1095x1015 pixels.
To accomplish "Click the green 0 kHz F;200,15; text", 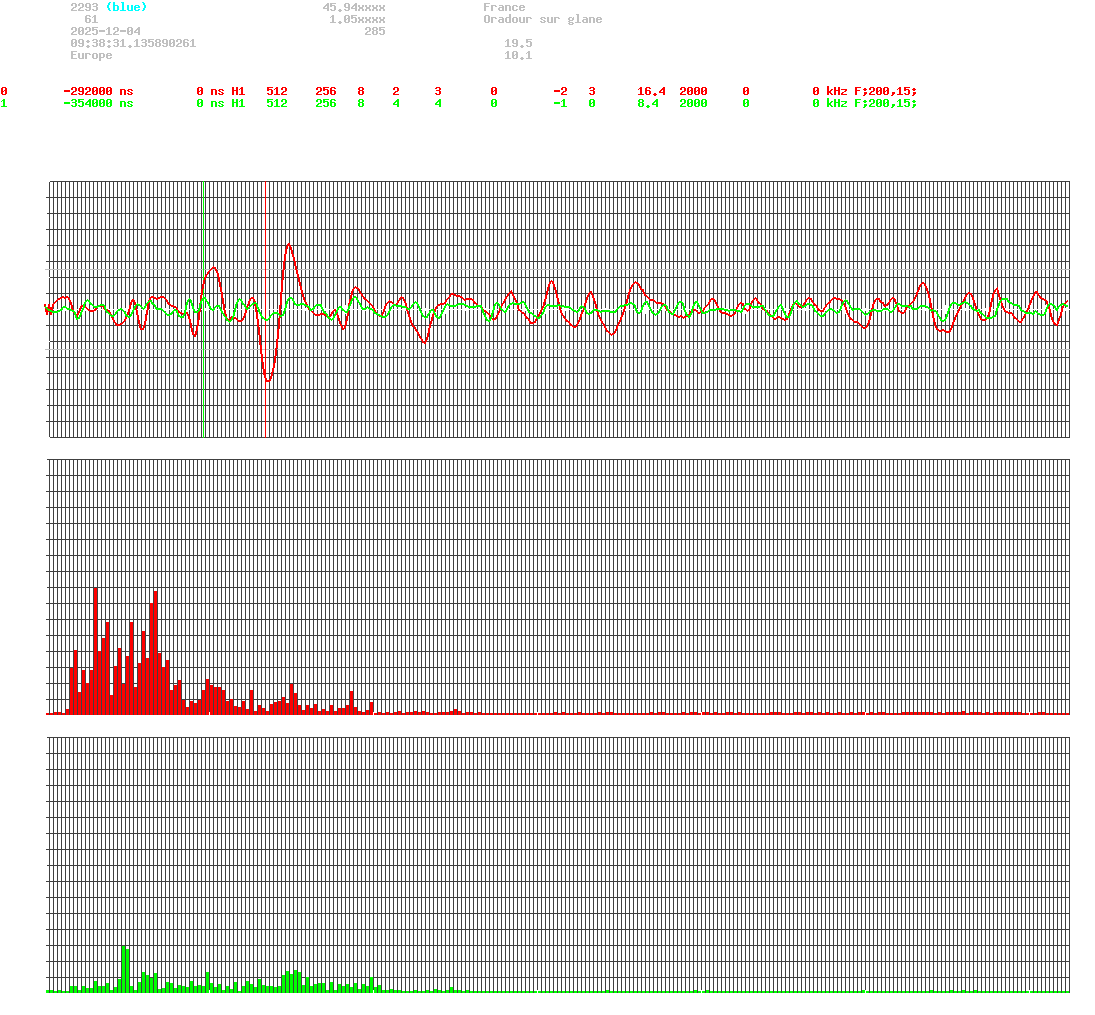I will [x=865, y=103].
